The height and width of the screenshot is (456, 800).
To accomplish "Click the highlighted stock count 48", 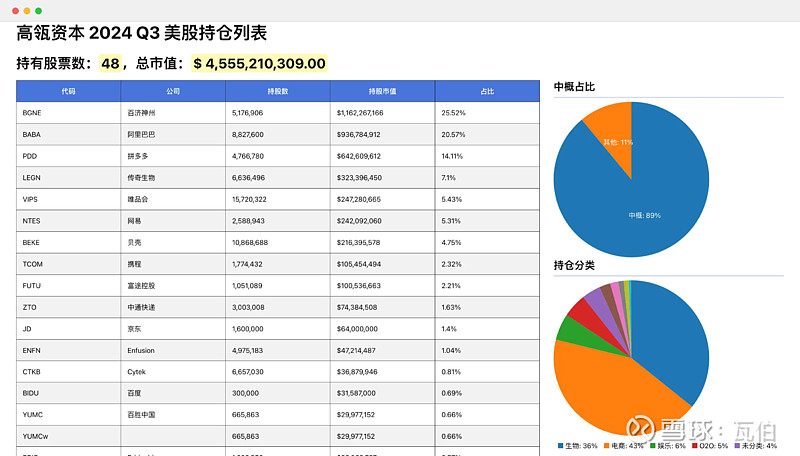I will tap(110, 63).
